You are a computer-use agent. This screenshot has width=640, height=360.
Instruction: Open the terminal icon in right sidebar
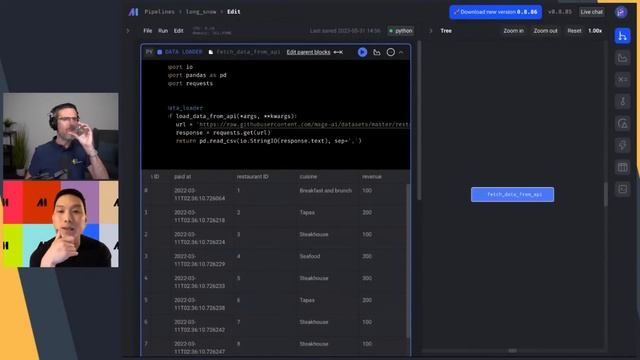[622, 189]
